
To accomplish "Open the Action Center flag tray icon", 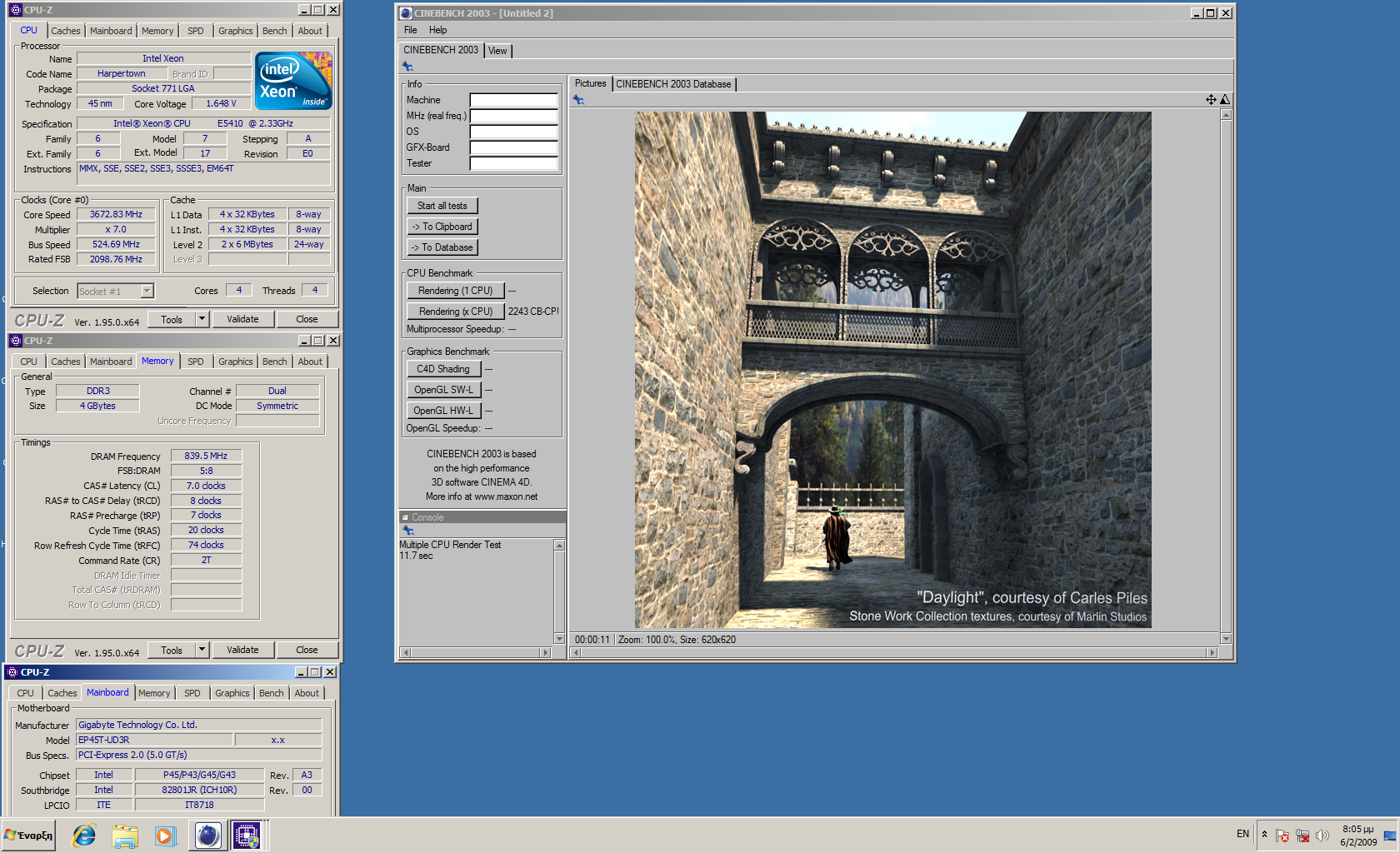I will (1282, 836).
